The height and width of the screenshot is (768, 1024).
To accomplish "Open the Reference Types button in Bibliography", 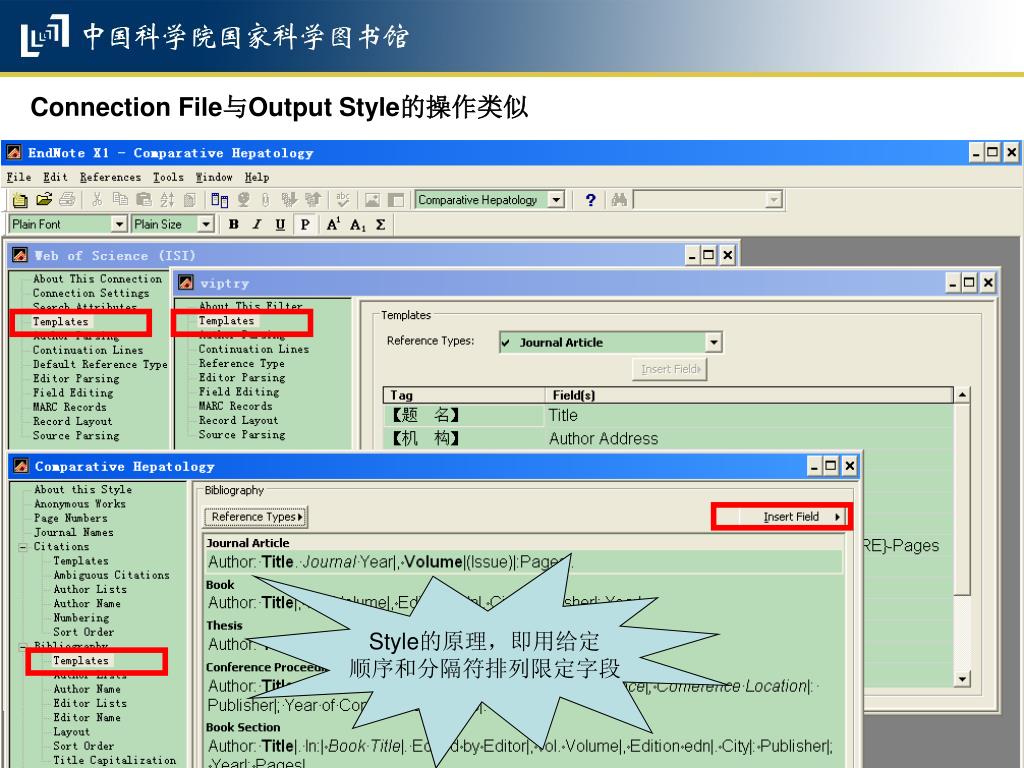I will [255, 517].
